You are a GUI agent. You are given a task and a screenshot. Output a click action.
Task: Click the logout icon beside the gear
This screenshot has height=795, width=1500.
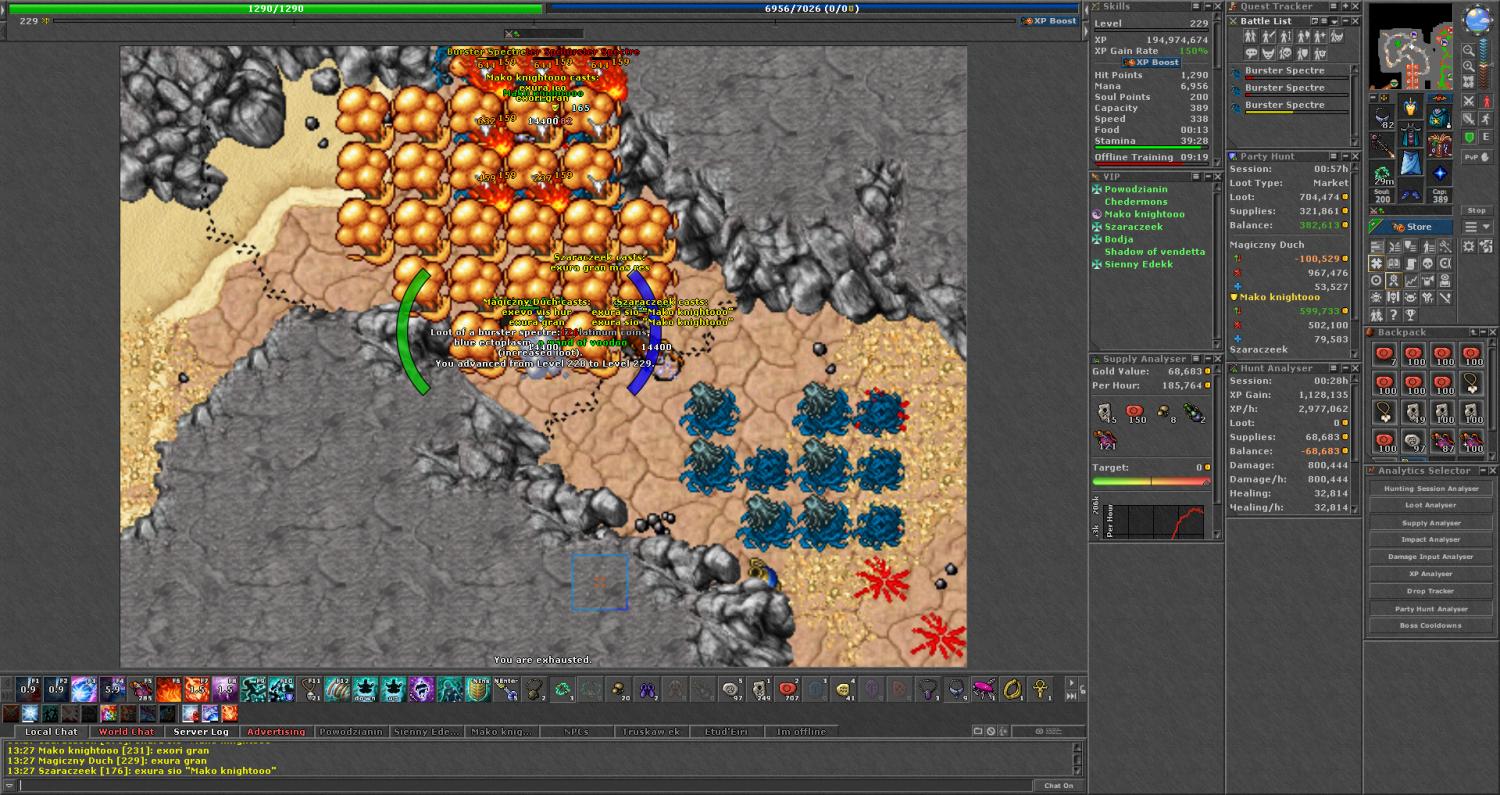pos(1486,246)
